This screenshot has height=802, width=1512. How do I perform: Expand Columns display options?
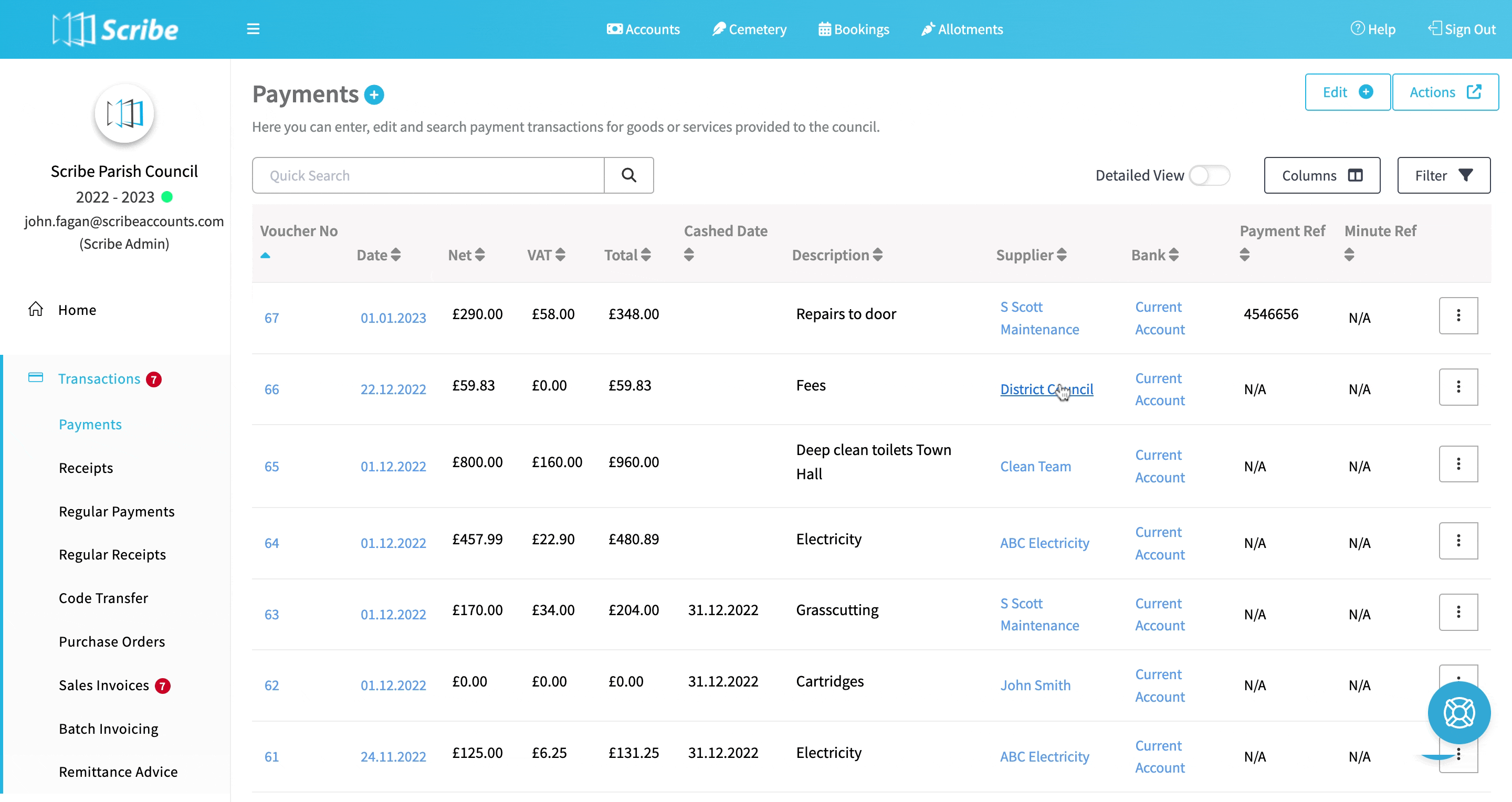click(x=1322, y=175)
